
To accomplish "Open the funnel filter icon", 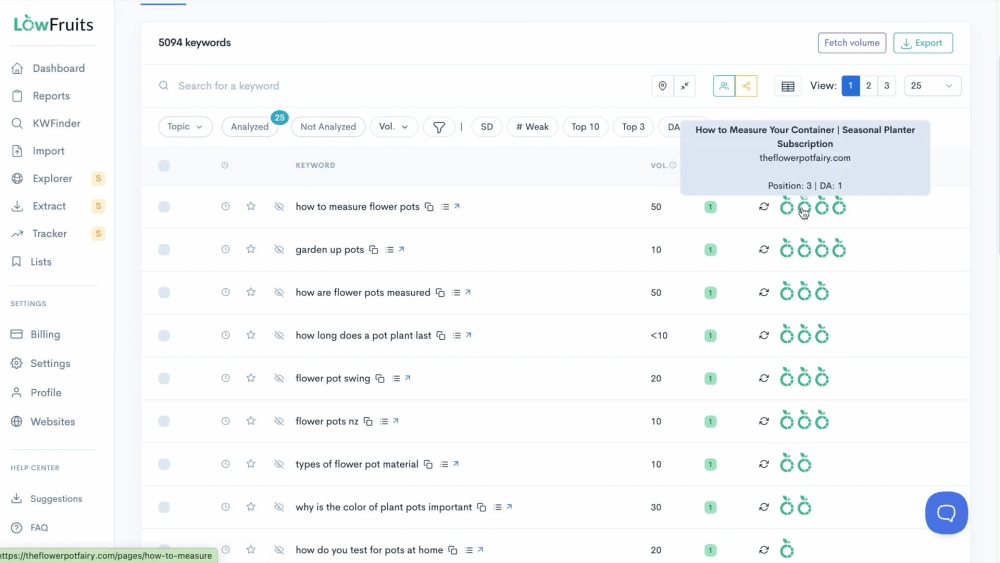I will tap(439, 127).
